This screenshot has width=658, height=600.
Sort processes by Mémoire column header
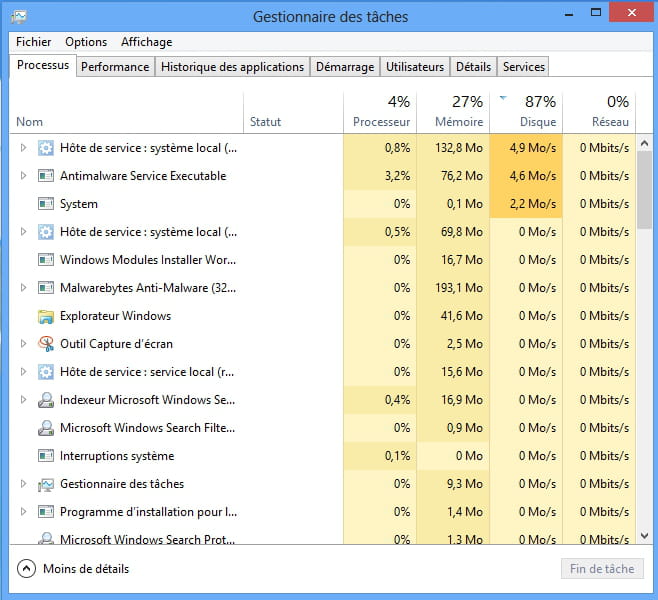[x=452, y=111]
